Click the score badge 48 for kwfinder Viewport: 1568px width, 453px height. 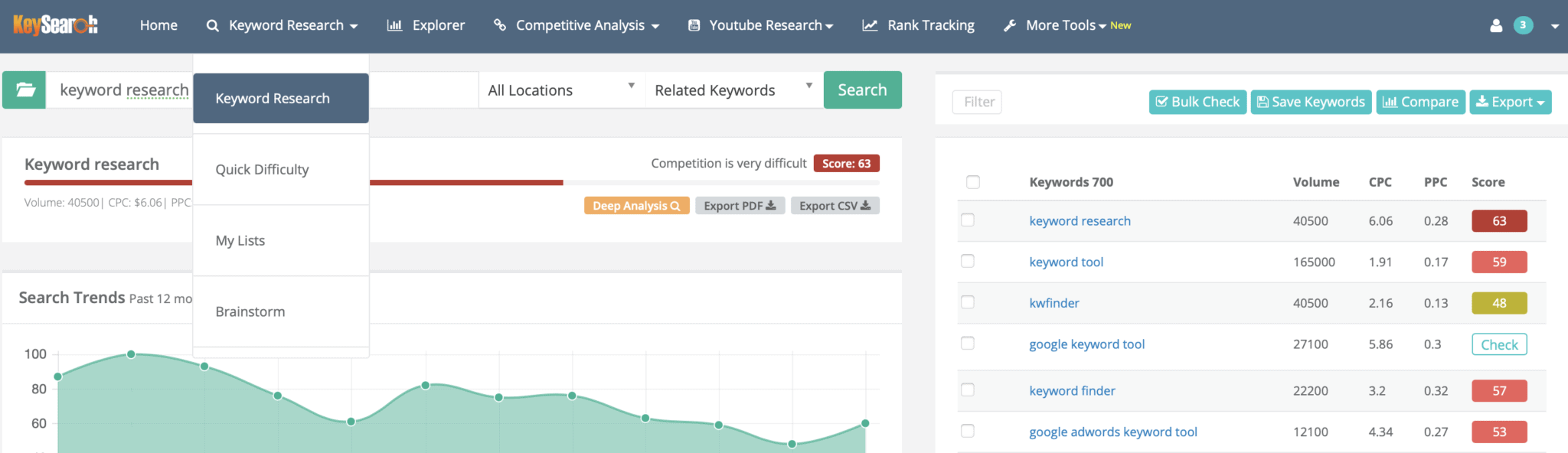click(x=1499, y=303)
